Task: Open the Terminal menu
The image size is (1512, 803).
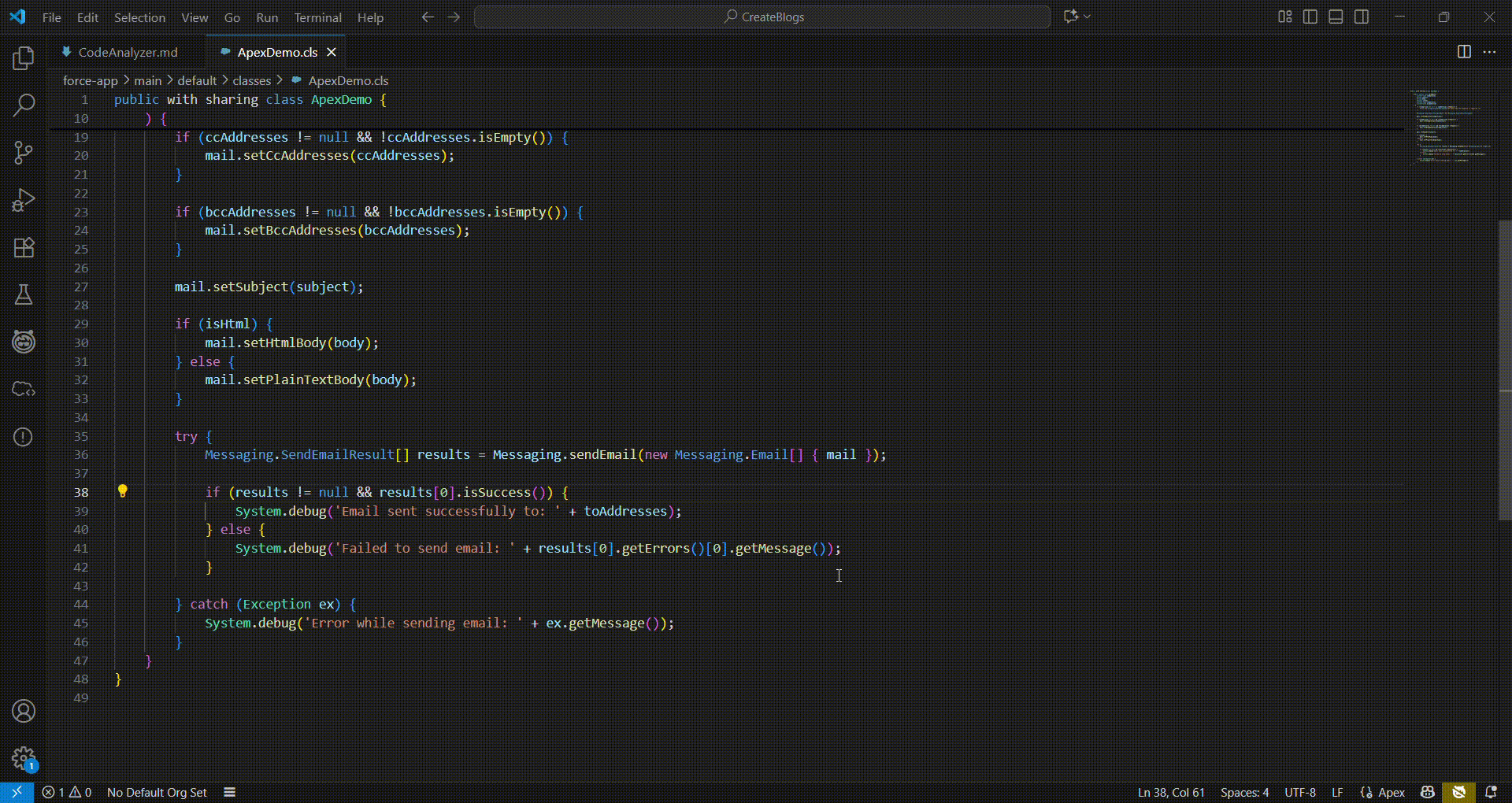Action: click(317, 17)
